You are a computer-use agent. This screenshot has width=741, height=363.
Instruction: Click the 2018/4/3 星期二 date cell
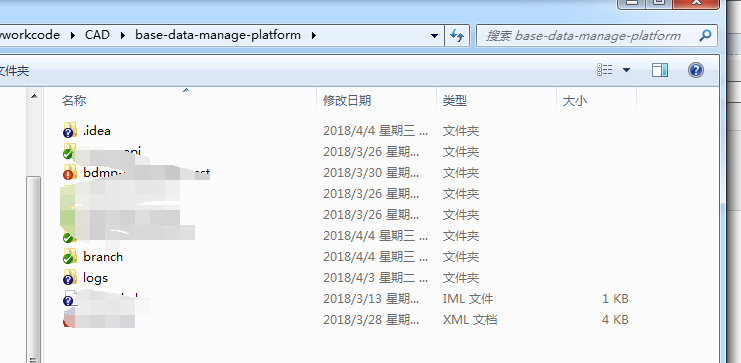(x=376, y=277)
